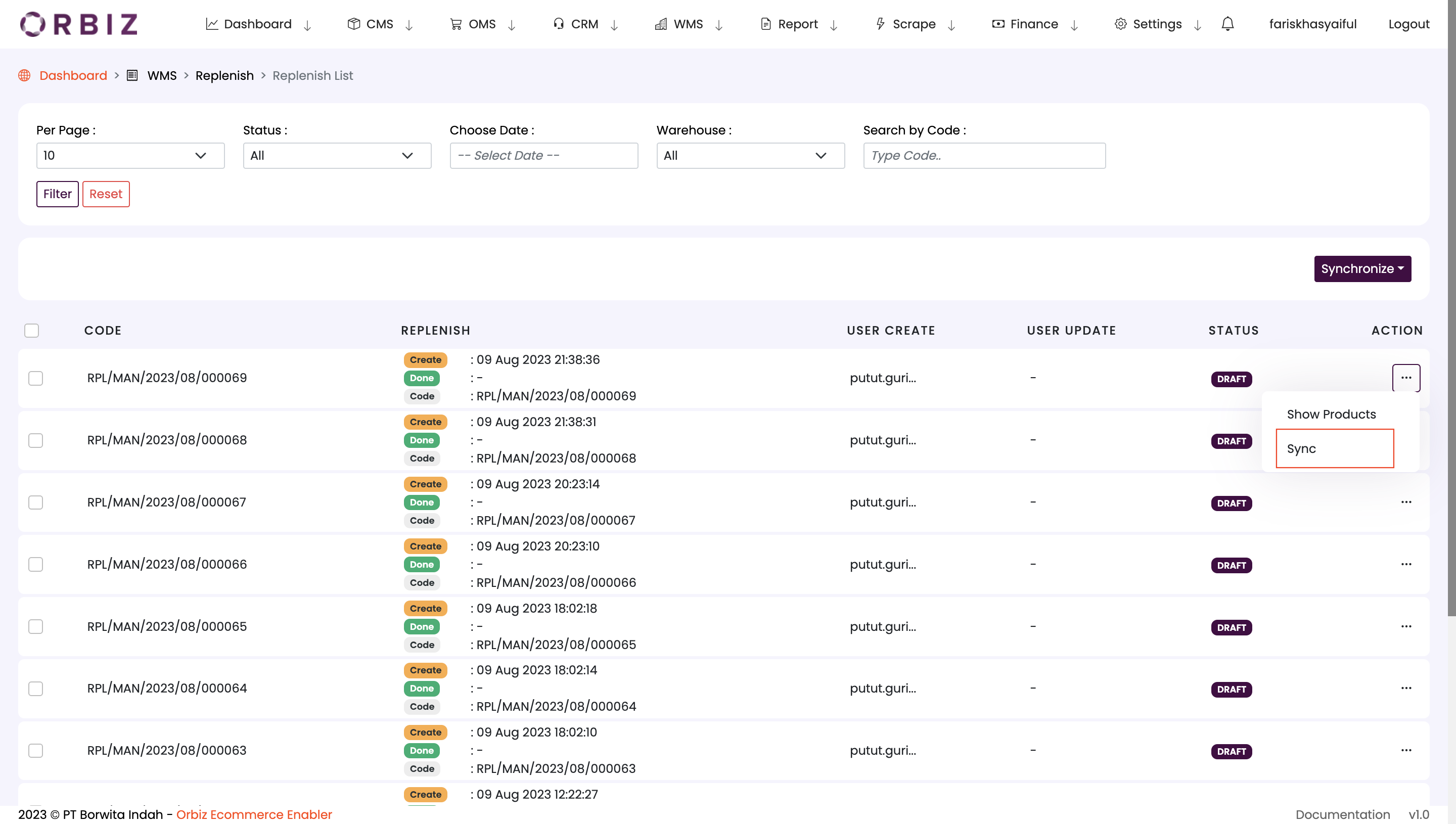The width and height of the screenshot is (1456, 824).
Task: Check the row RPL/MAN/2023/08/000066
Action: (x=36, y=564)
